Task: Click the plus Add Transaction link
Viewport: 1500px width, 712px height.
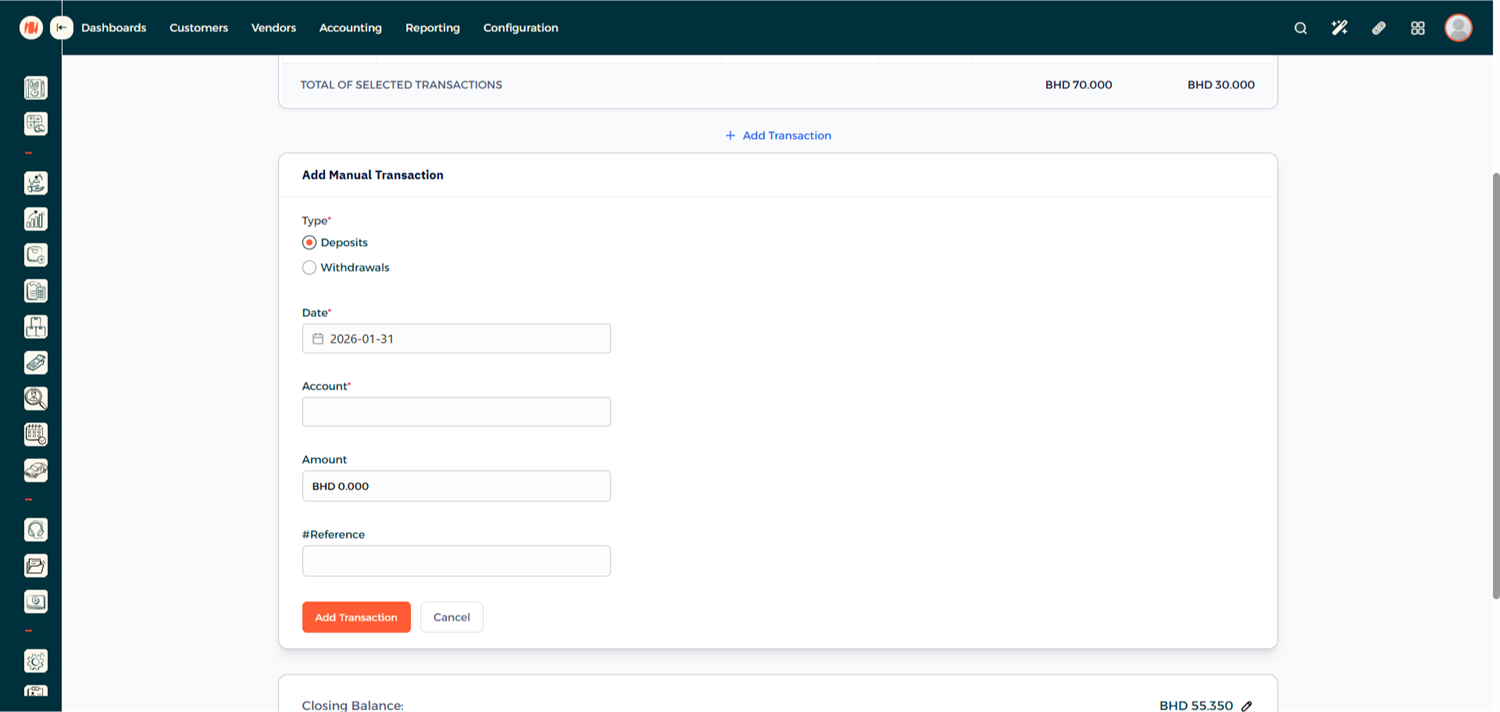Action: (x=778, y=135)
